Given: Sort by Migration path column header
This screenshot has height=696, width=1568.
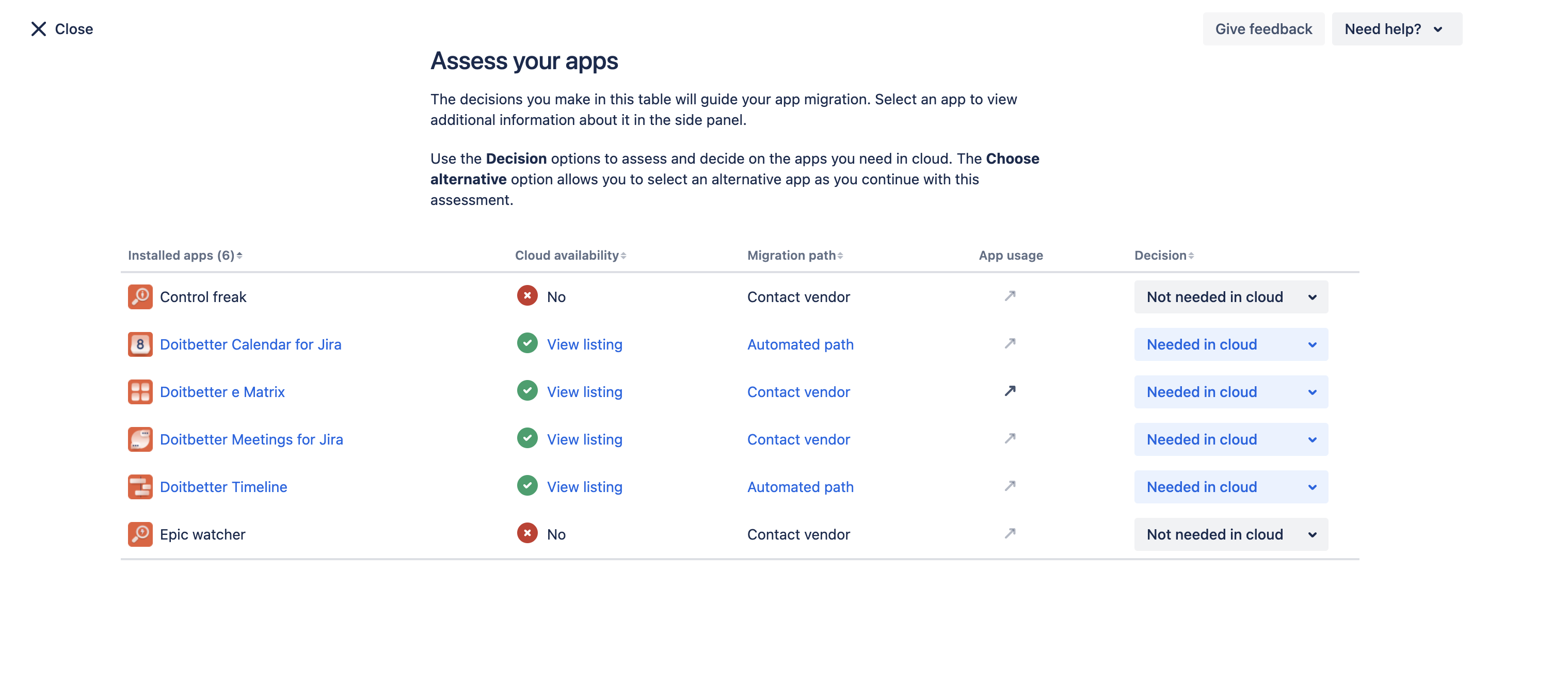Looking at the screenshot, I should click(x=794, y=255).
